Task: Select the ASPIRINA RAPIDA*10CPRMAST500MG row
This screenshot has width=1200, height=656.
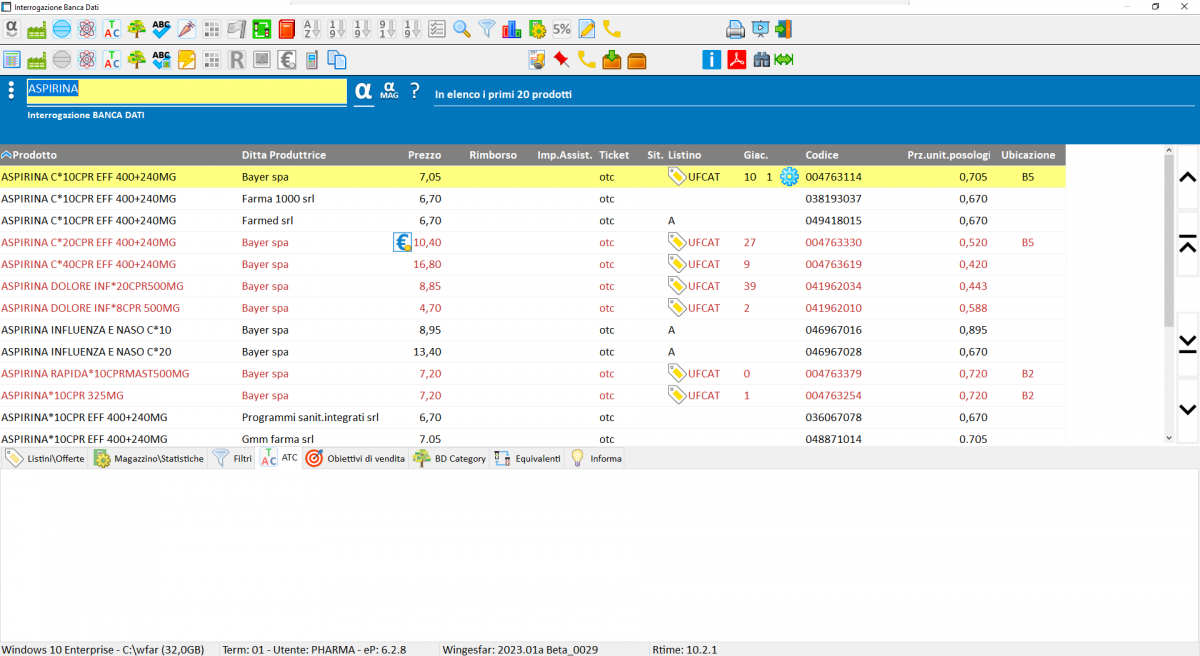Action: tap(95, 374)
